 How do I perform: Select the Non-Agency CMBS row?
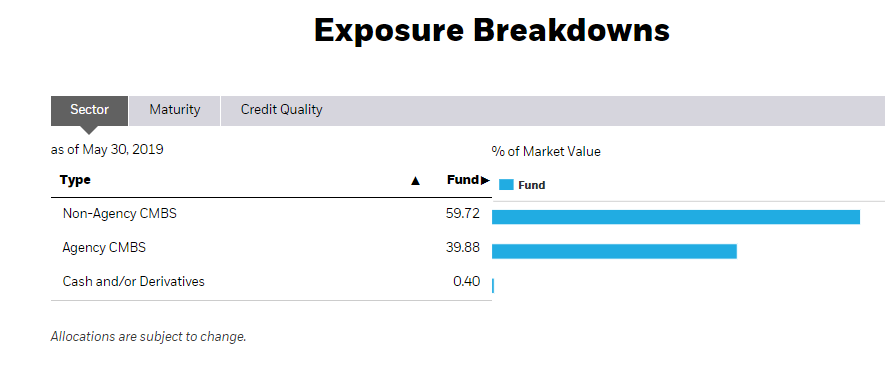point(271,214)
